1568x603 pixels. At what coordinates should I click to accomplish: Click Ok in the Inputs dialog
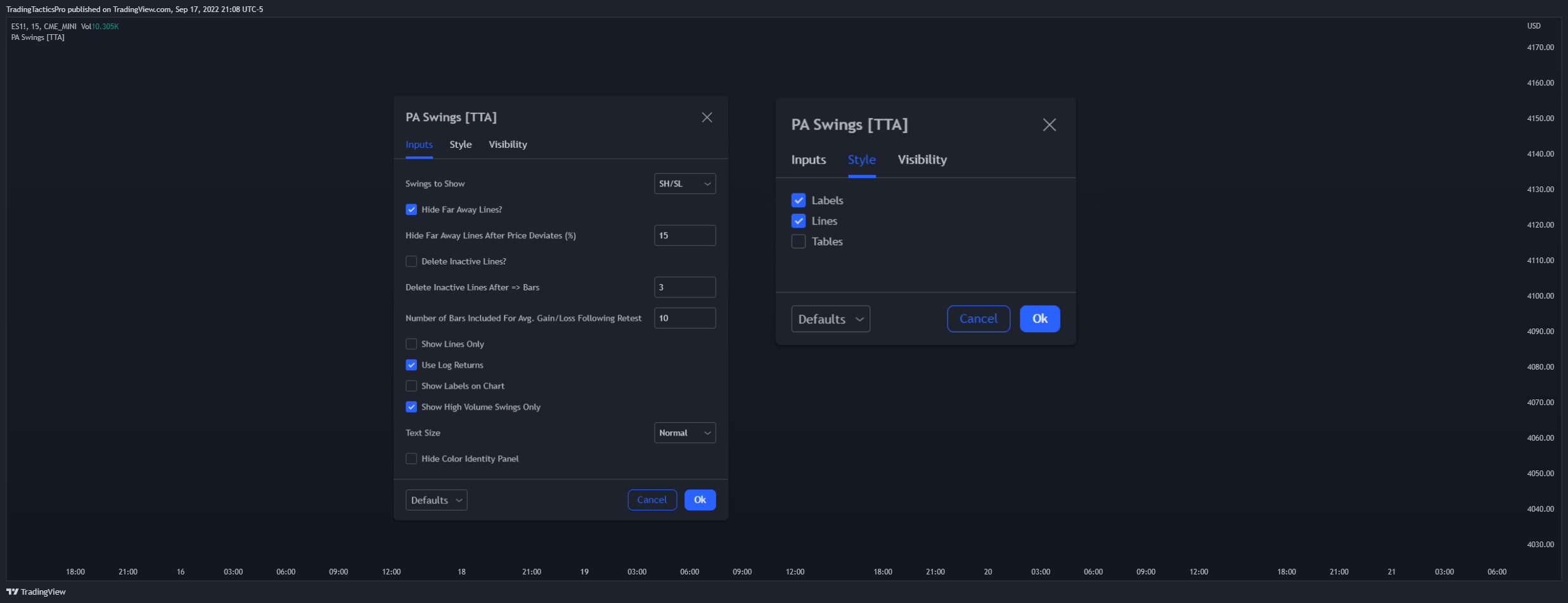[x=700, y=500]
